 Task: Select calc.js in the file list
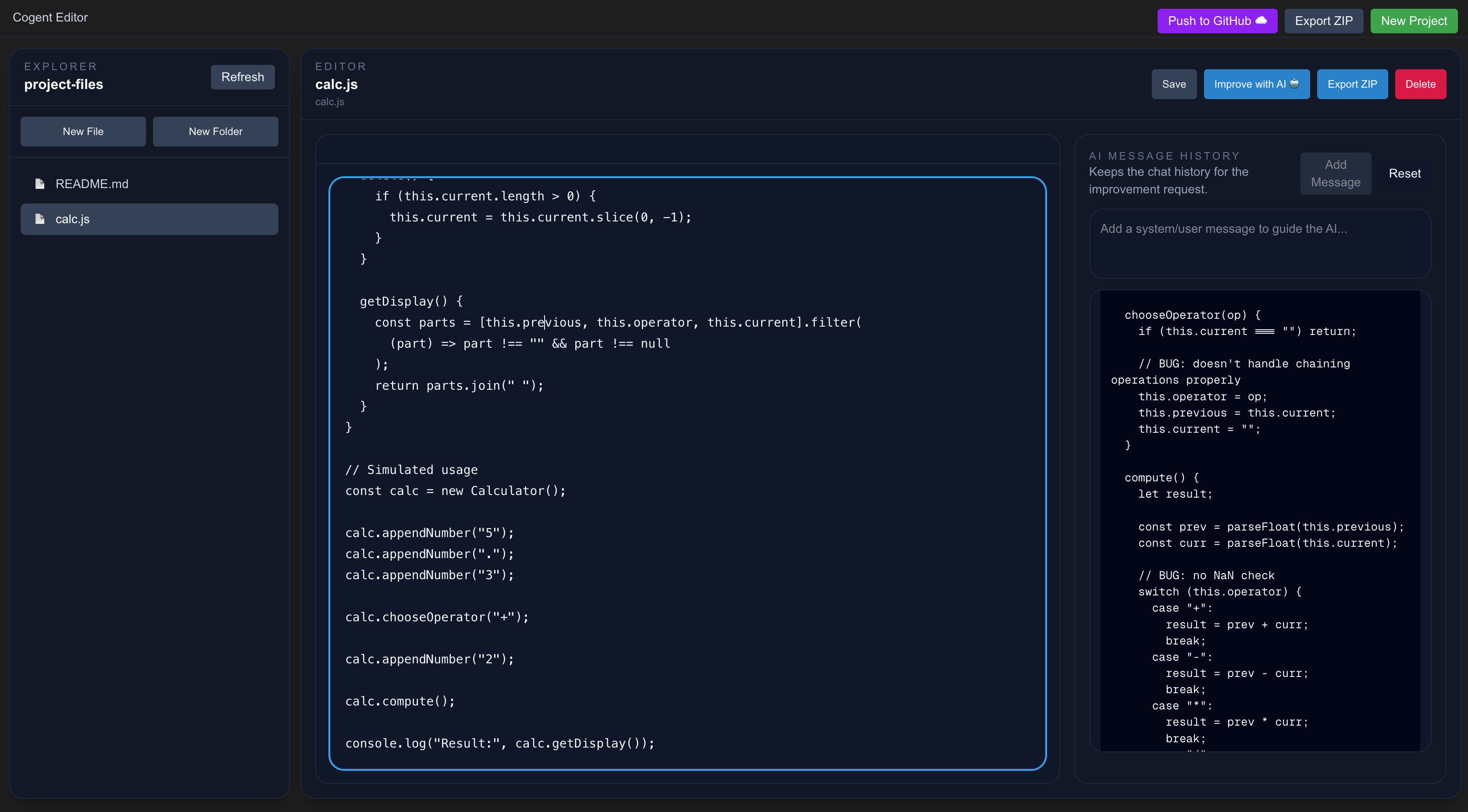click(150, 219)
